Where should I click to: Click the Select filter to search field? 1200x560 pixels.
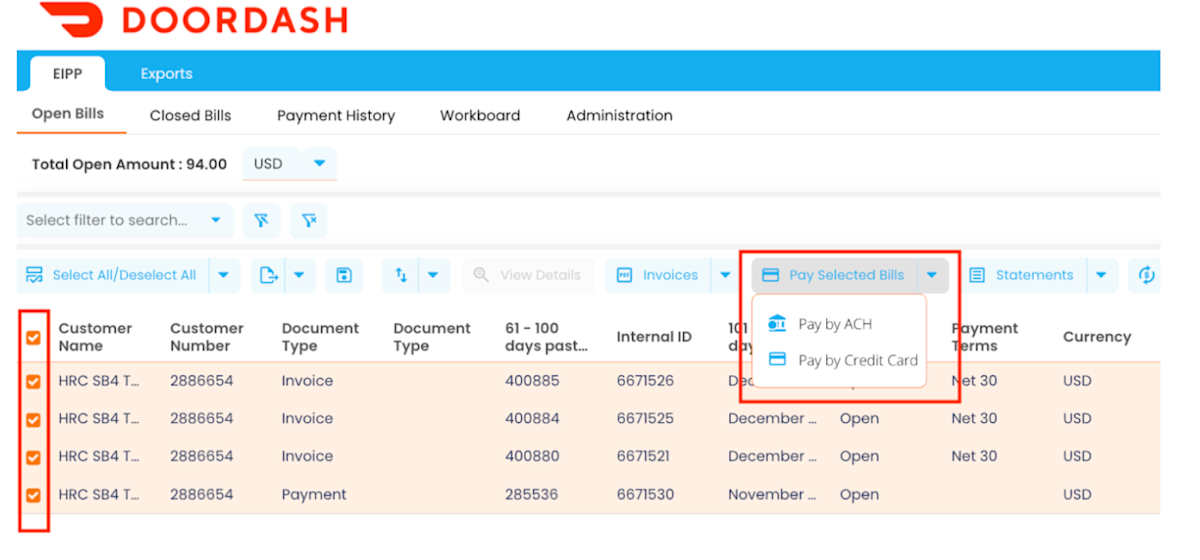[125, 220]
